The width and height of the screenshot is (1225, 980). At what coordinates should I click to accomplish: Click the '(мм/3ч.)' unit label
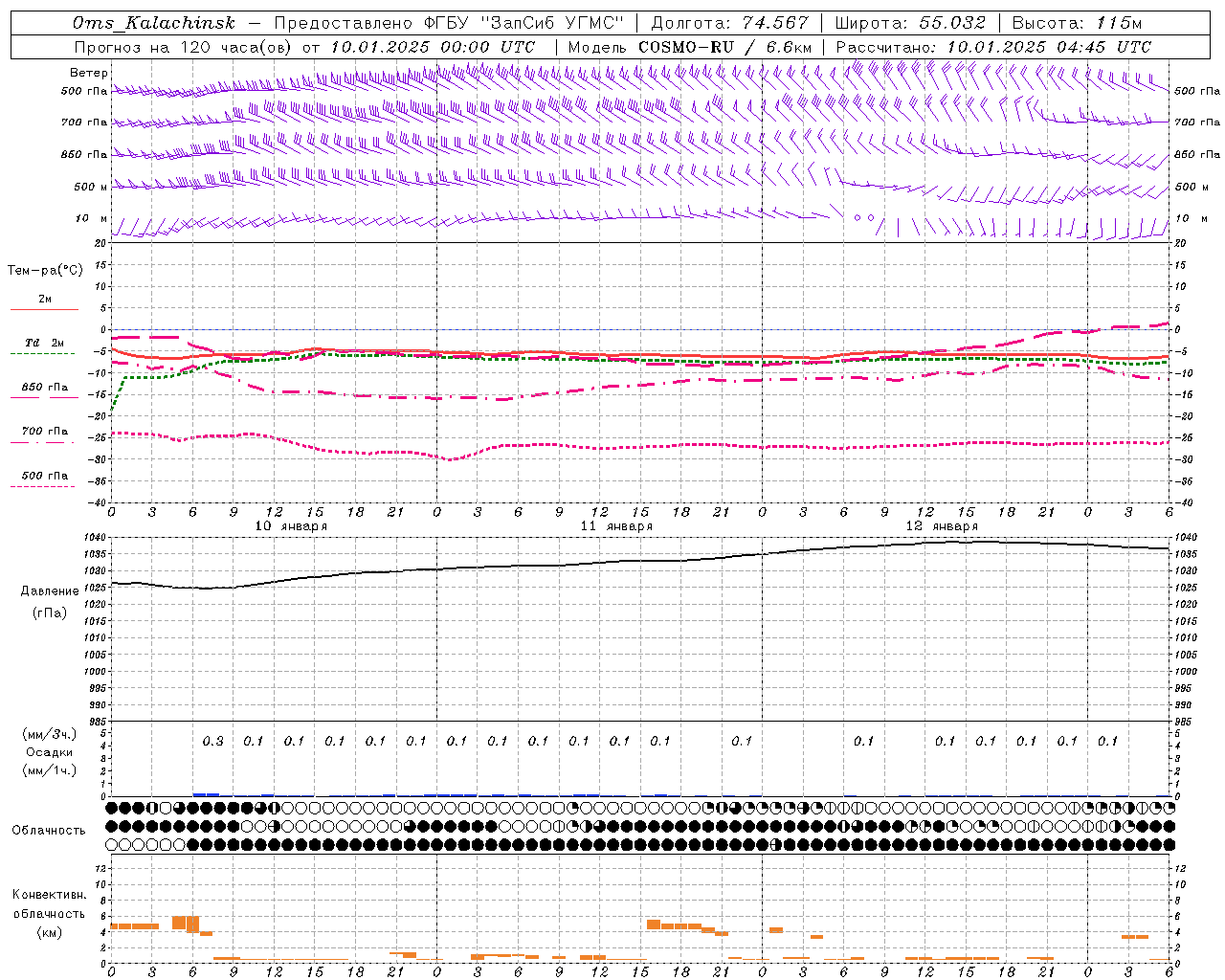[x=50, y=734]
